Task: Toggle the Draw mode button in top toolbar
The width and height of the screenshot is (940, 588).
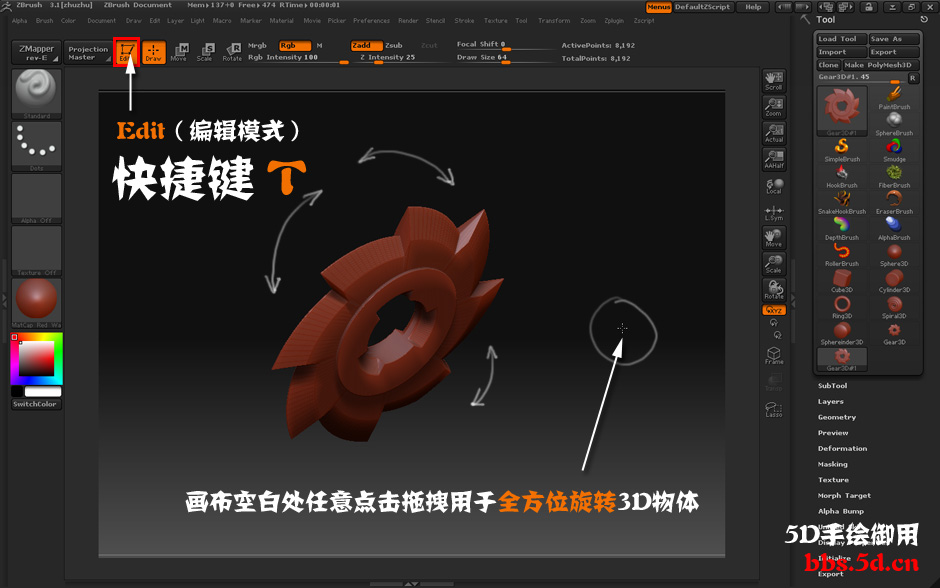Action: coord(153,52)
